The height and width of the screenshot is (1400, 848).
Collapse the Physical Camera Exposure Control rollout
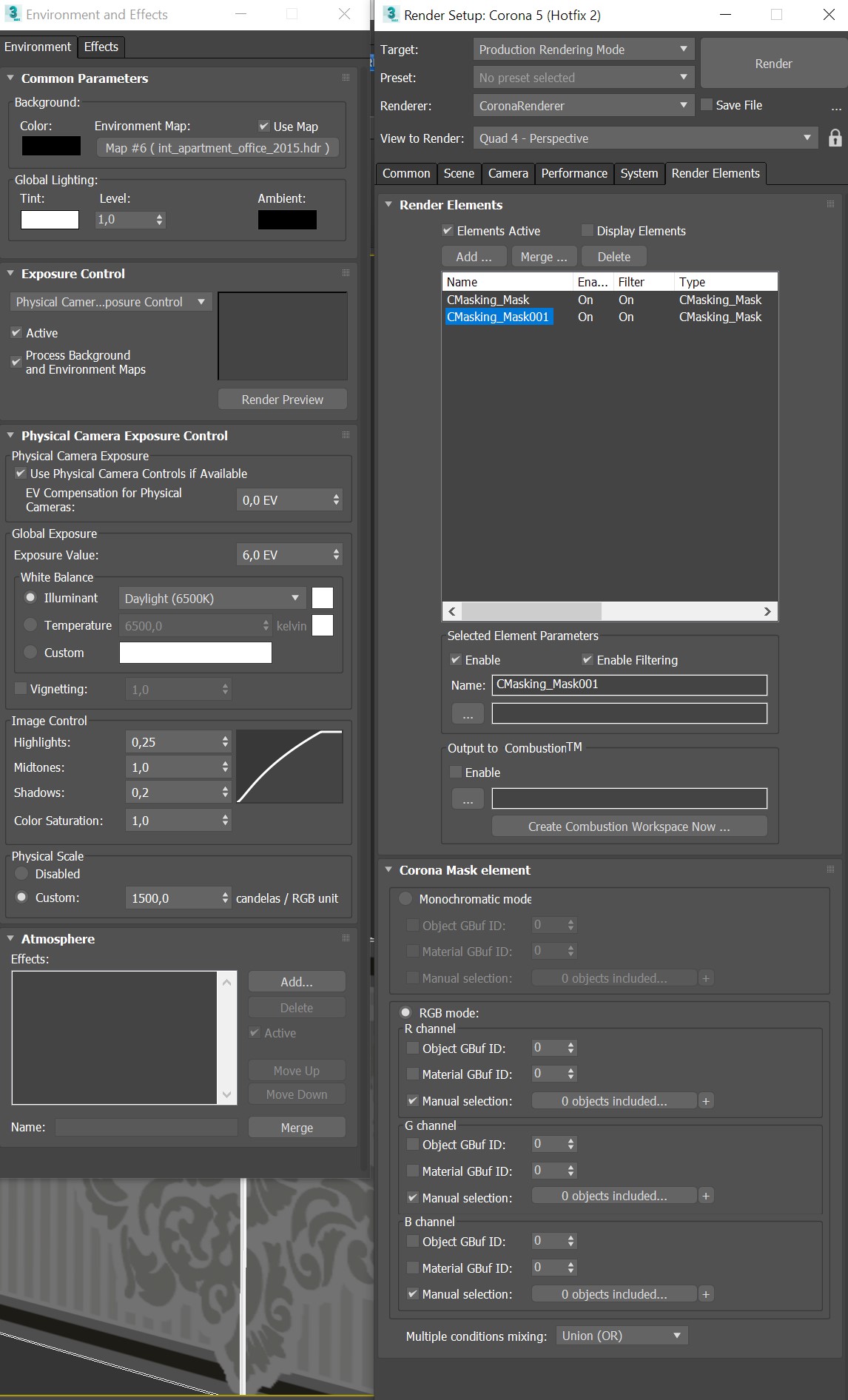[10, 436]
